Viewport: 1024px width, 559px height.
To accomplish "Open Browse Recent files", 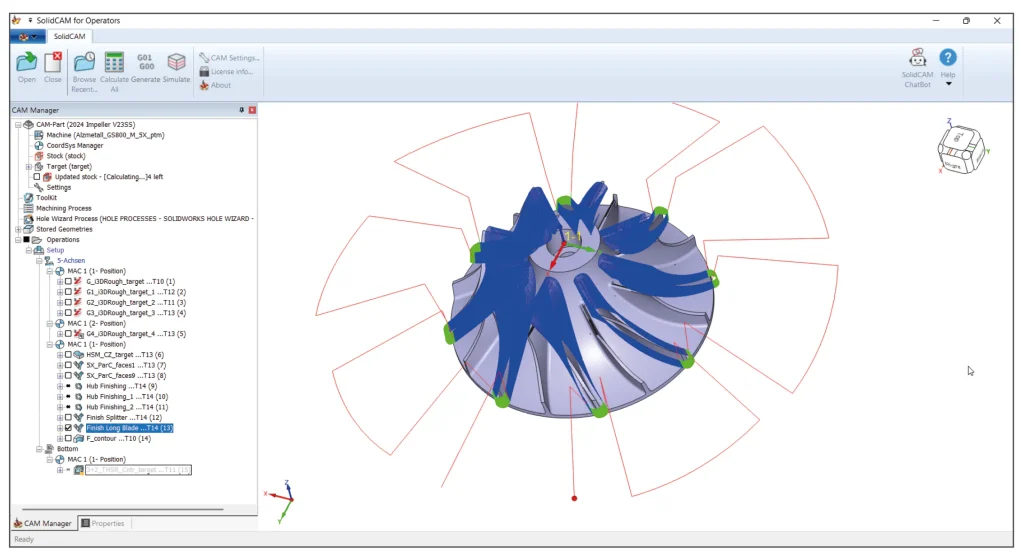I will click(x=85, y=63).
